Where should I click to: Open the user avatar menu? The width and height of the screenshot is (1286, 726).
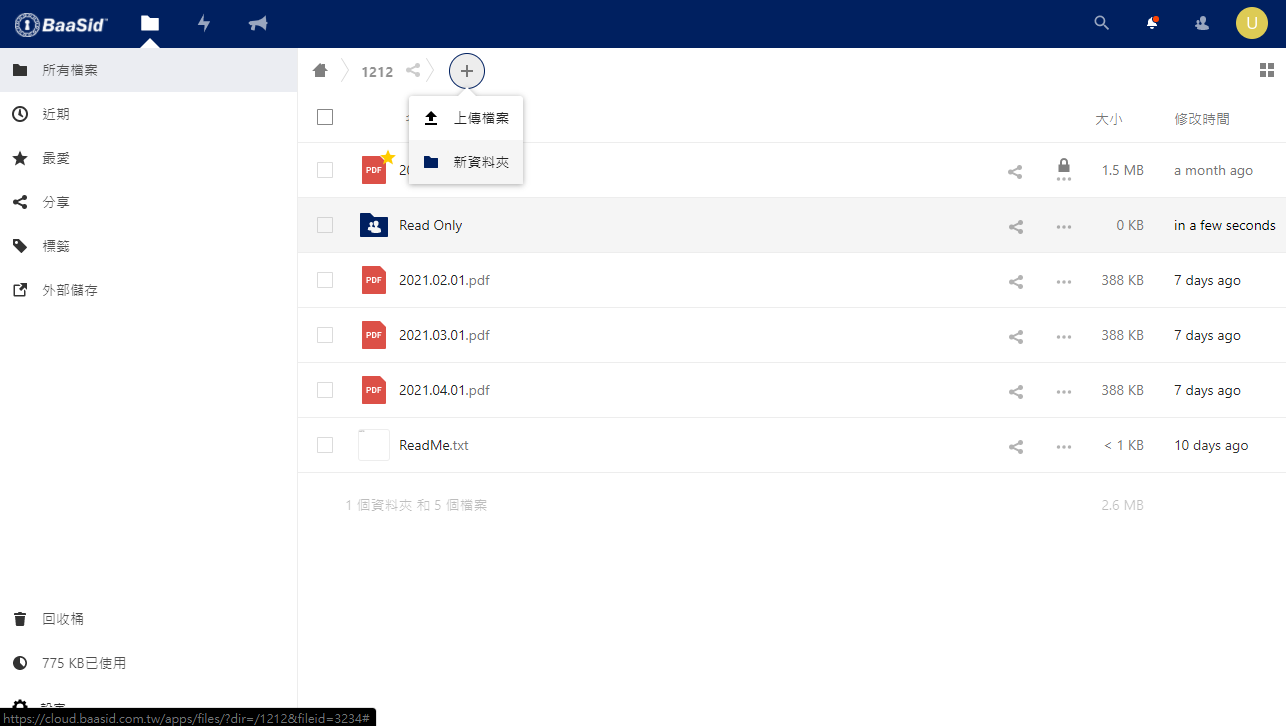coord(1251,23)
